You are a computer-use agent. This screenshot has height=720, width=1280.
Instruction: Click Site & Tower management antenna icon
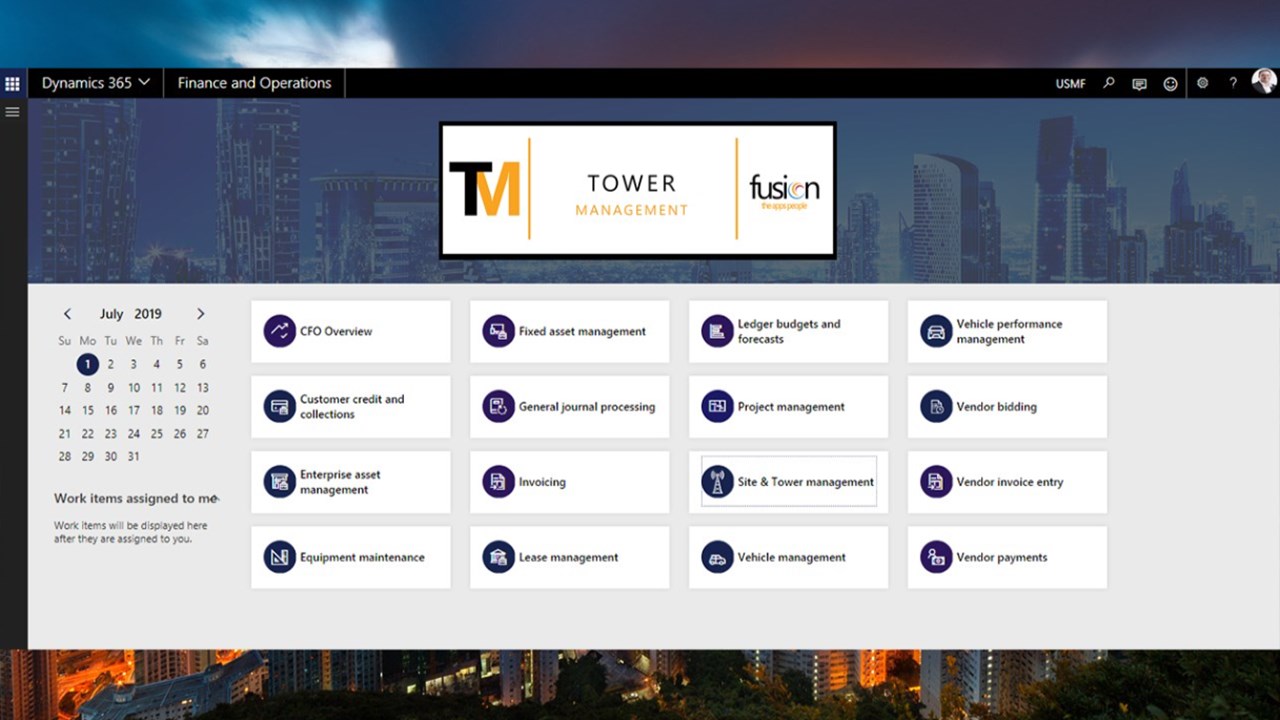(x=717, y=482)
